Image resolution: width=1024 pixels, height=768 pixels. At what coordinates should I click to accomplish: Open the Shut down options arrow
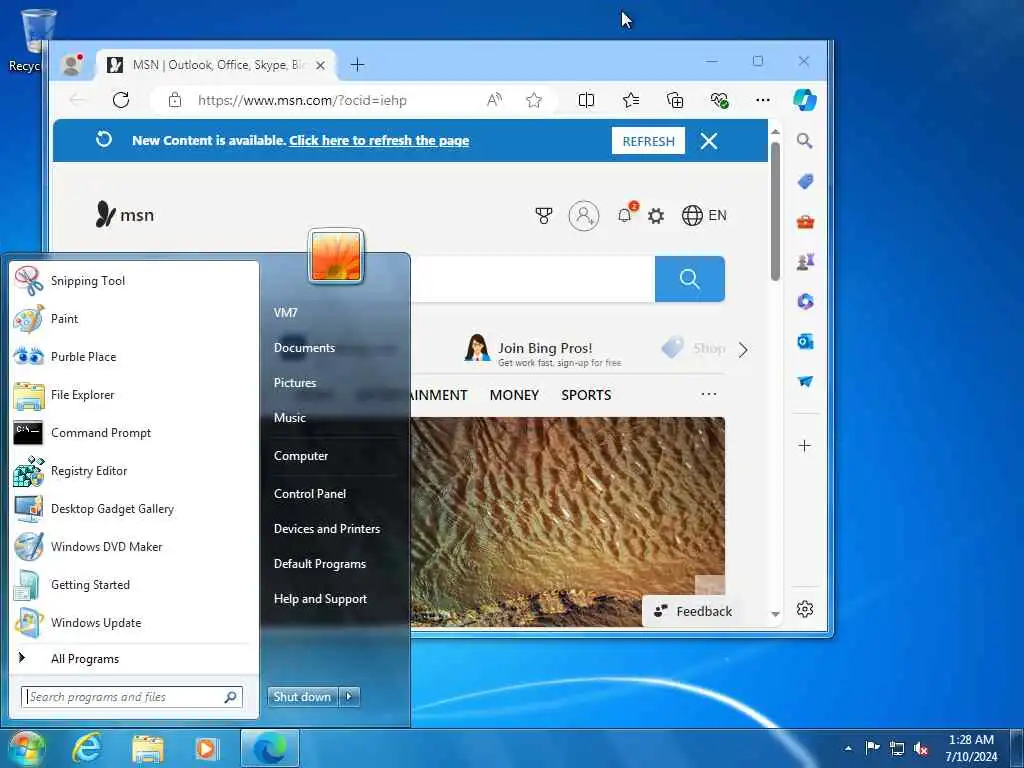click(x=349, y=697)
